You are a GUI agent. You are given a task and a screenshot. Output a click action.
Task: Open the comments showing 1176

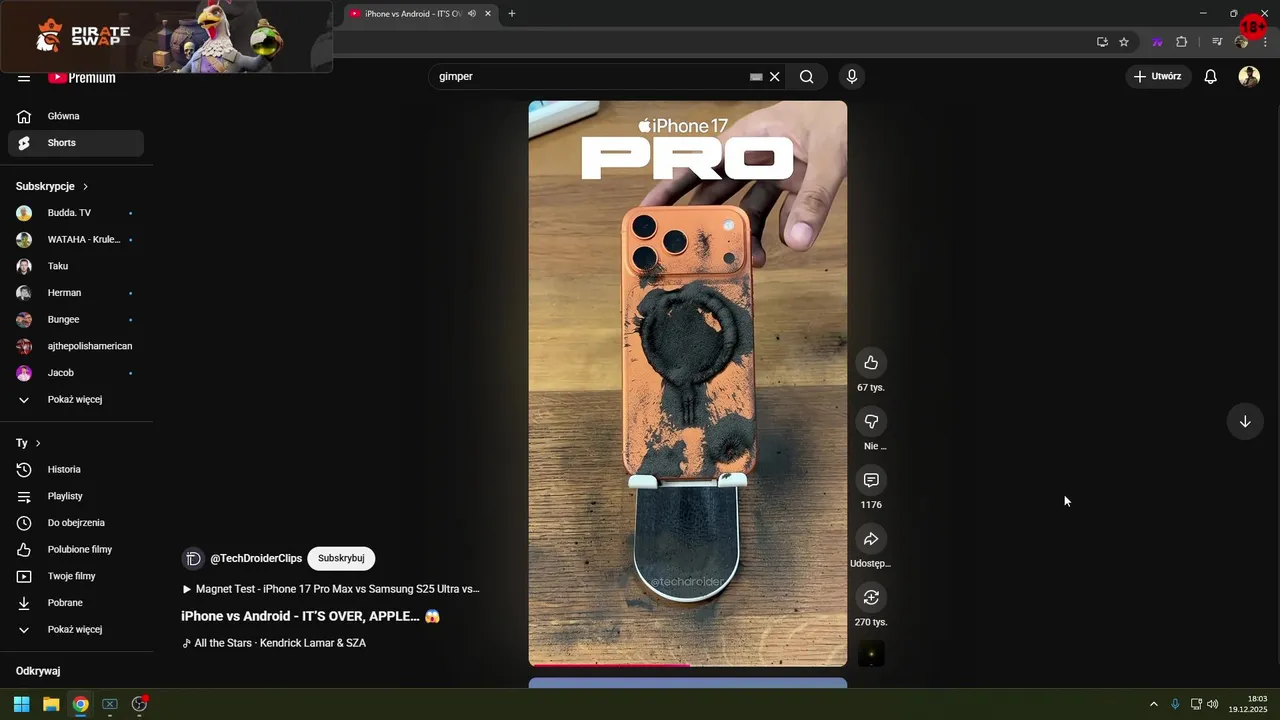click(871, 480)
